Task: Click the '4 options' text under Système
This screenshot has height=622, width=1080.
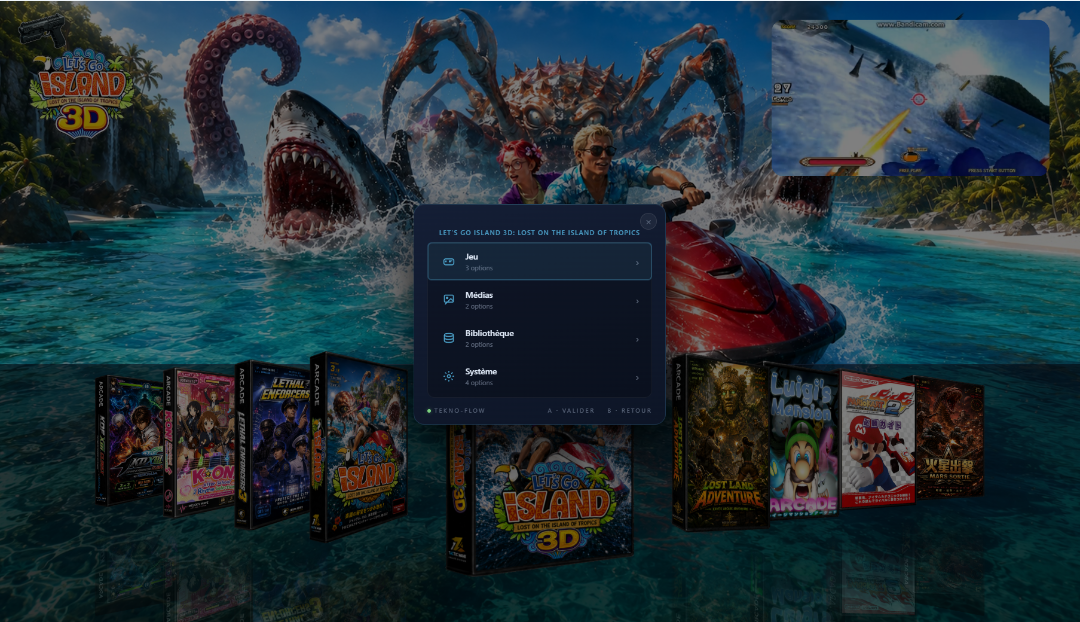Action: click(479, 383)
